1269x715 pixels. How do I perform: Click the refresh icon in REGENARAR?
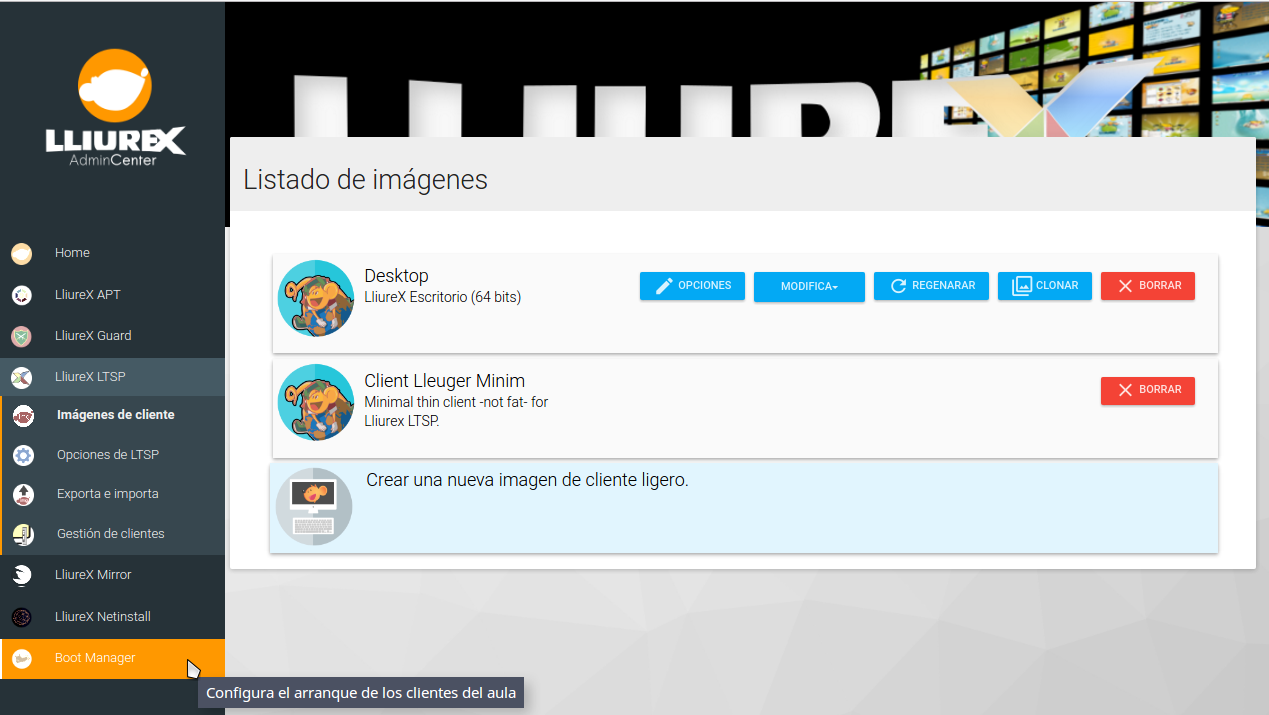(898, 286)
